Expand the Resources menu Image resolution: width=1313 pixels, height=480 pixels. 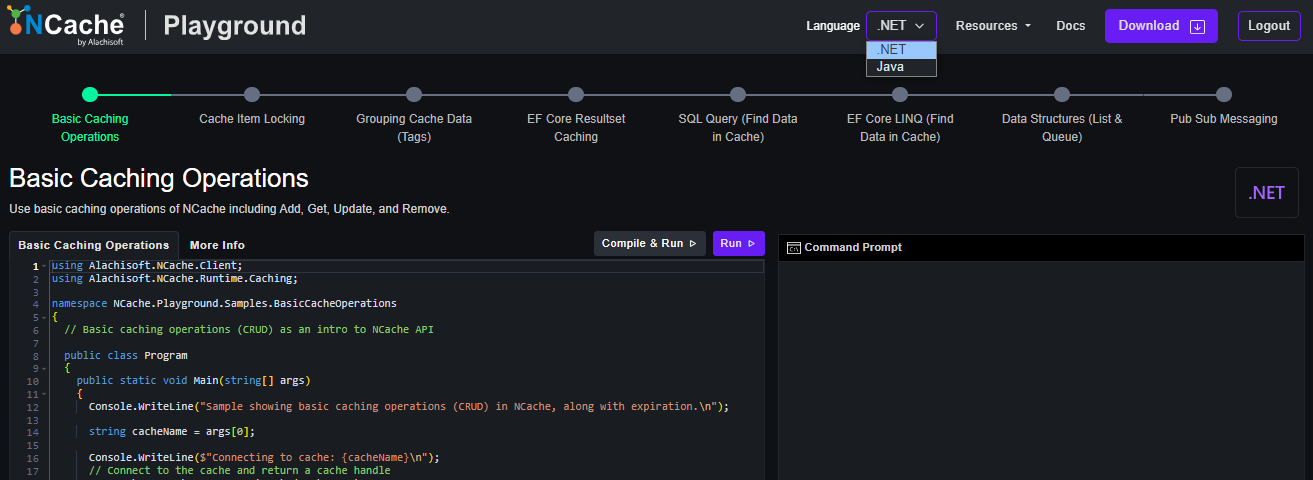(993, 26)
